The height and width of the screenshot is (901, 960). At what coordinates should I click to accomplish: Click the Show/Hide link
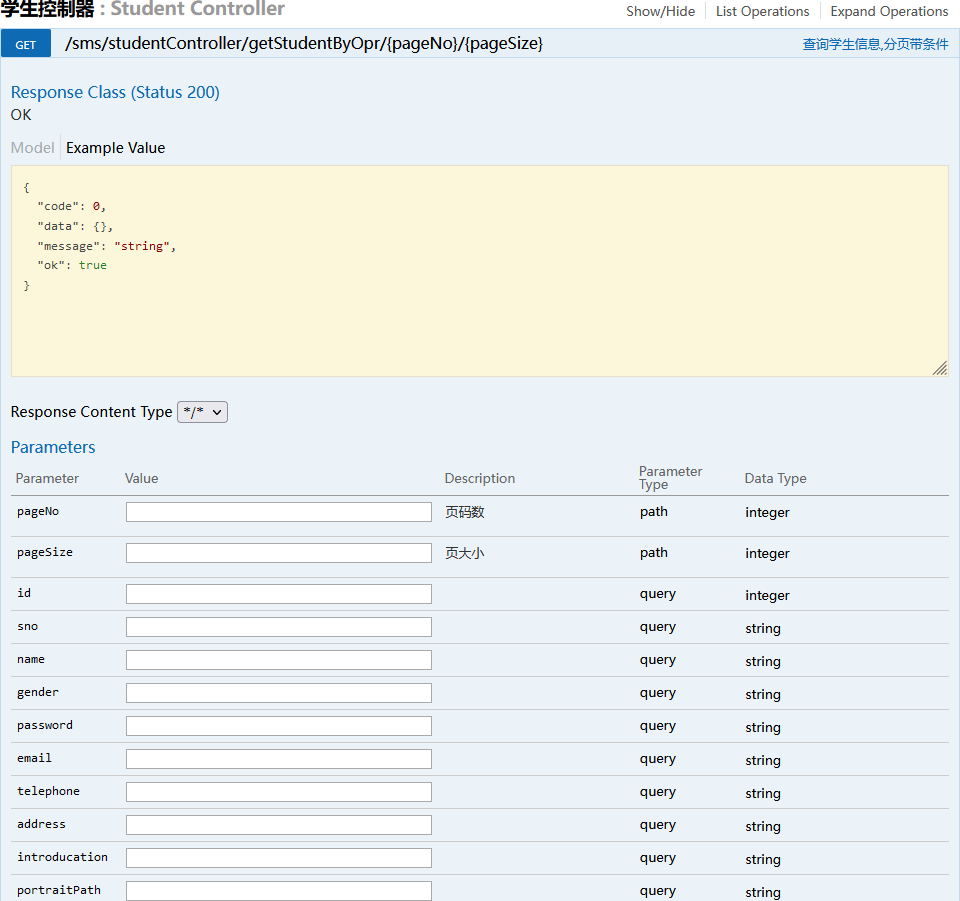[x=660, y=12]
